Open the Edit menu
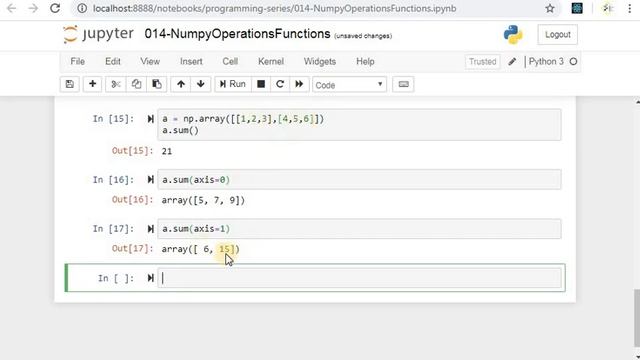640x360 pixels. click(x=113, y=62)
